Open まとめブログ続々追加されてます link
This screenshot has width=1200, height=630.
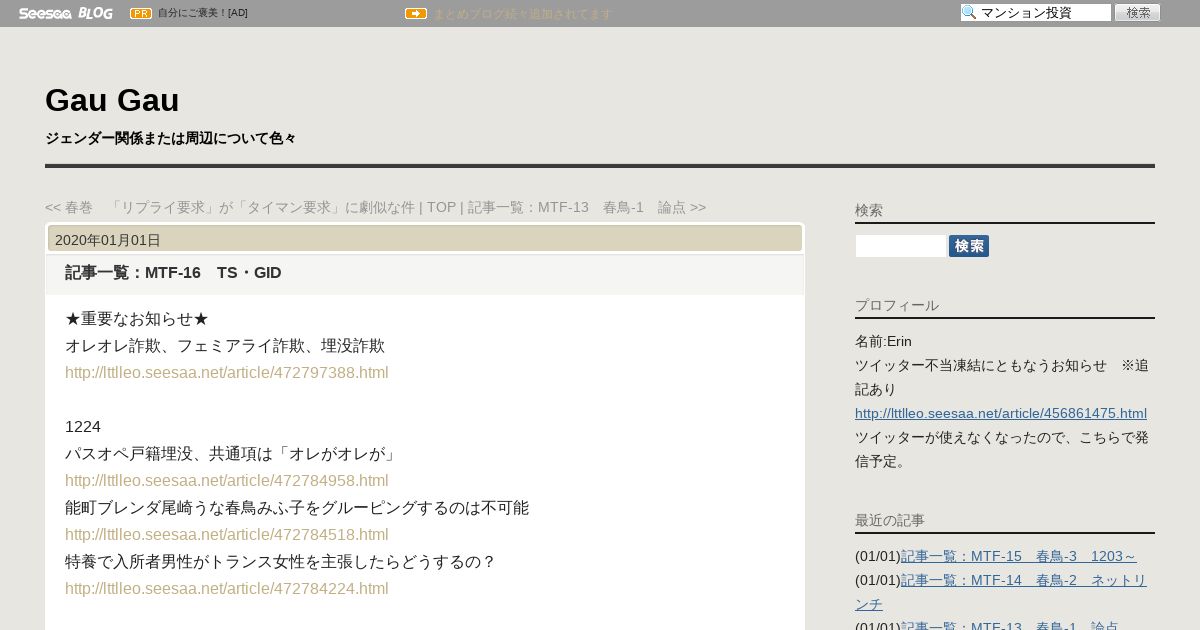(522, 14)
